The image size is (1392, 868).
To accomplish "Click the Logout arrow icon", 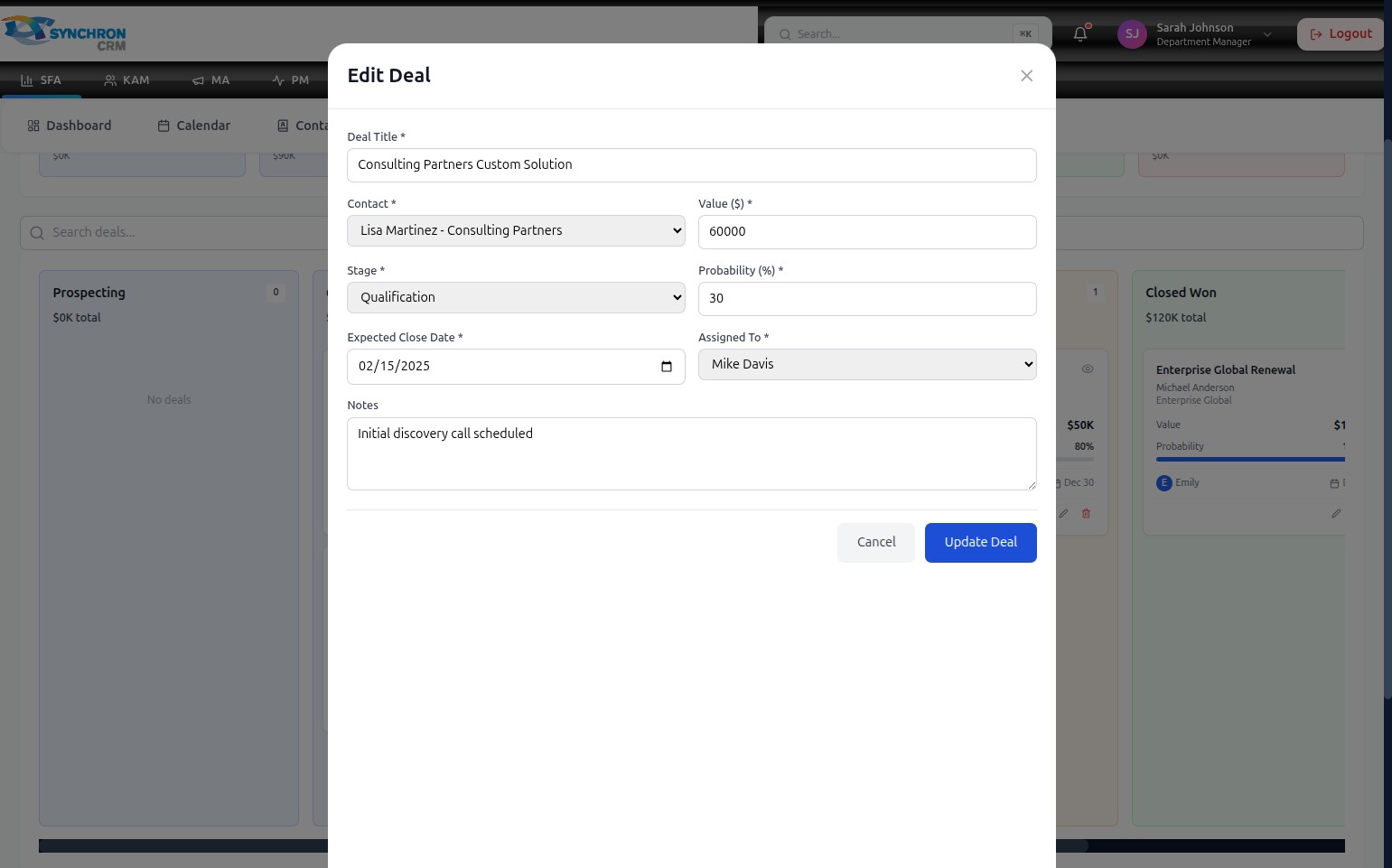I will pos(1316,34).
